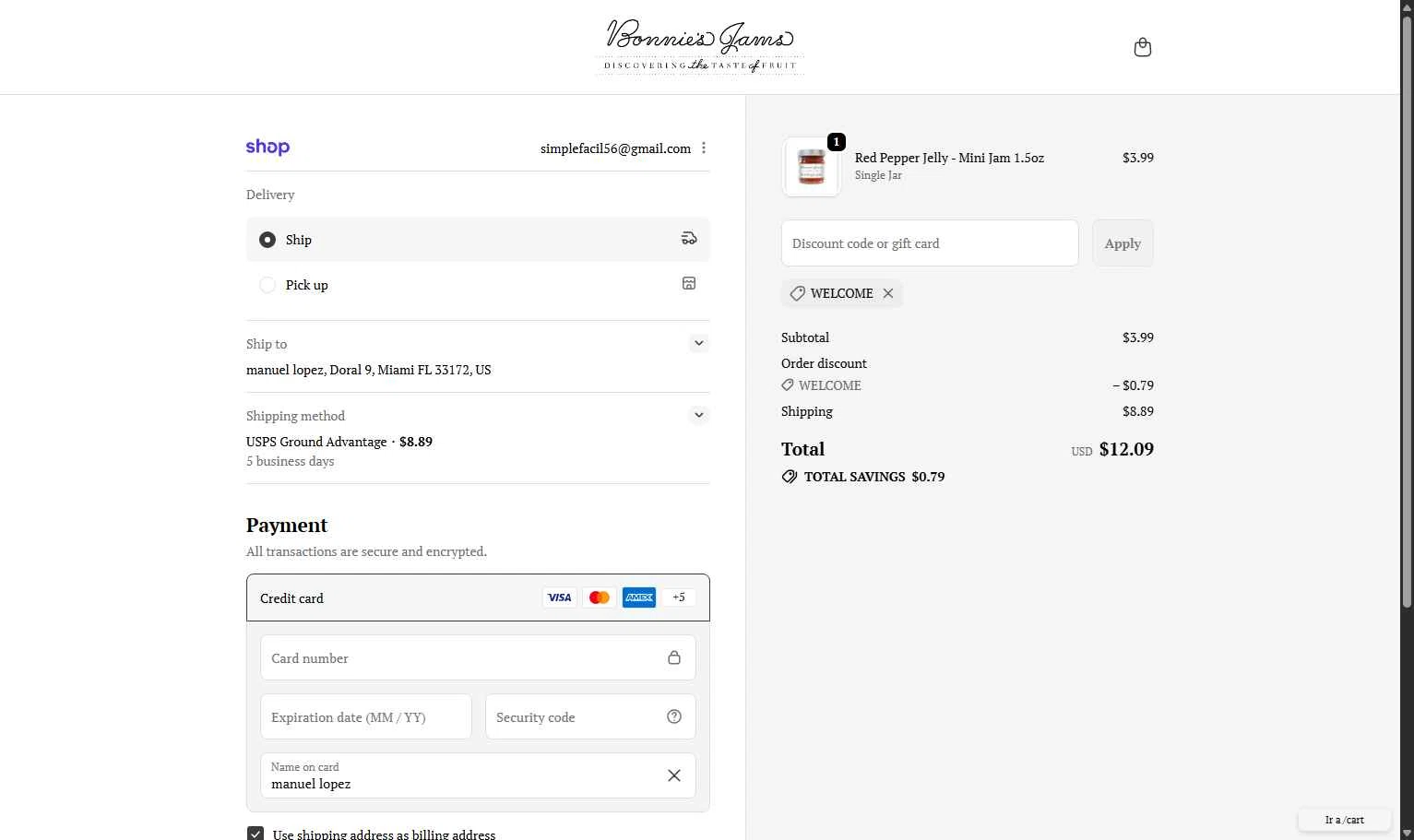Select the Pick up delivery option
The width and height of the screenshot is (1414, 840).
(478, 285)
